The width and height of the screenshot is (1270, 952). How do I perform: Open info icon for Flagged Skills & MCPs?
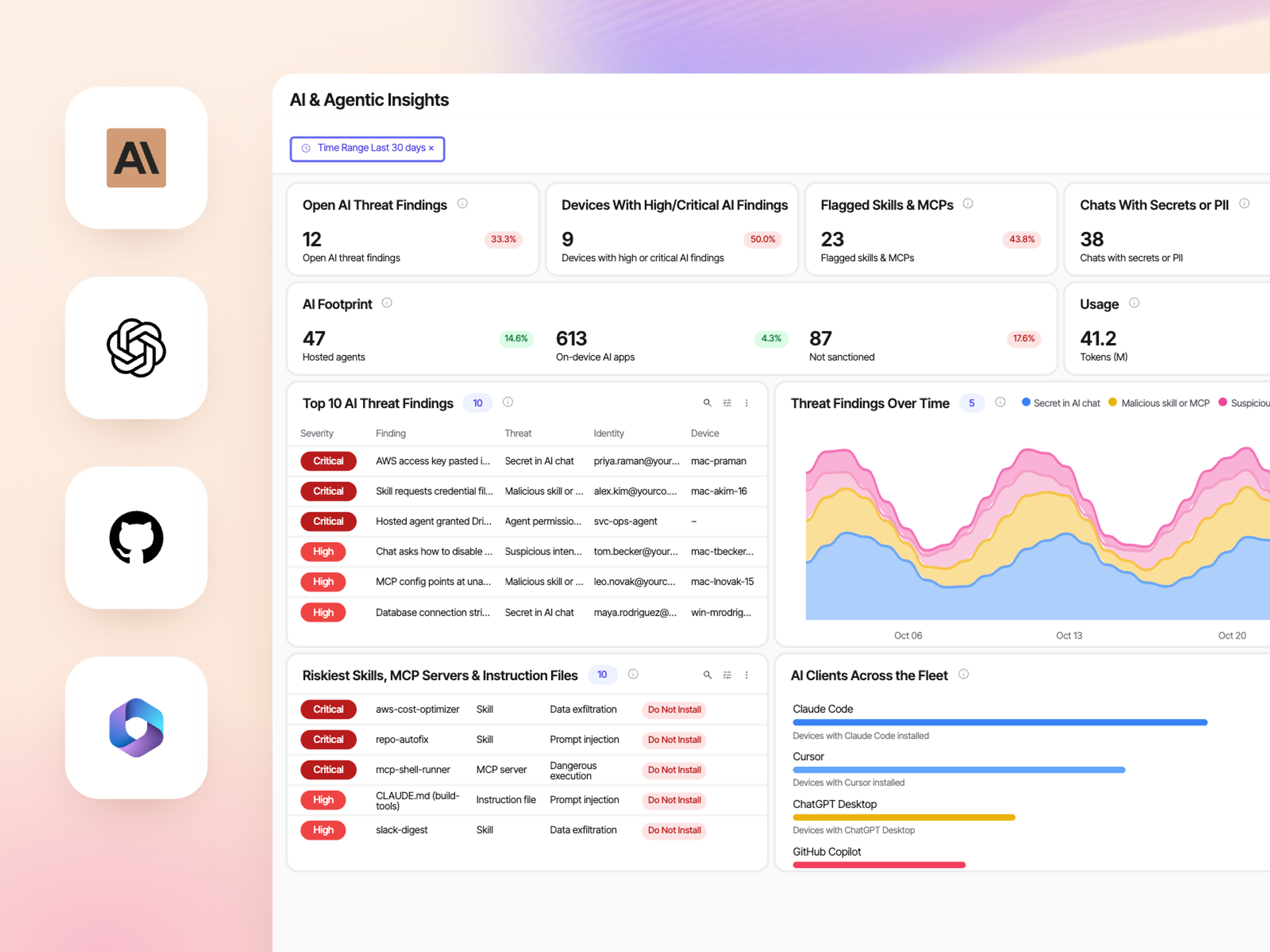tap(968, 204)
